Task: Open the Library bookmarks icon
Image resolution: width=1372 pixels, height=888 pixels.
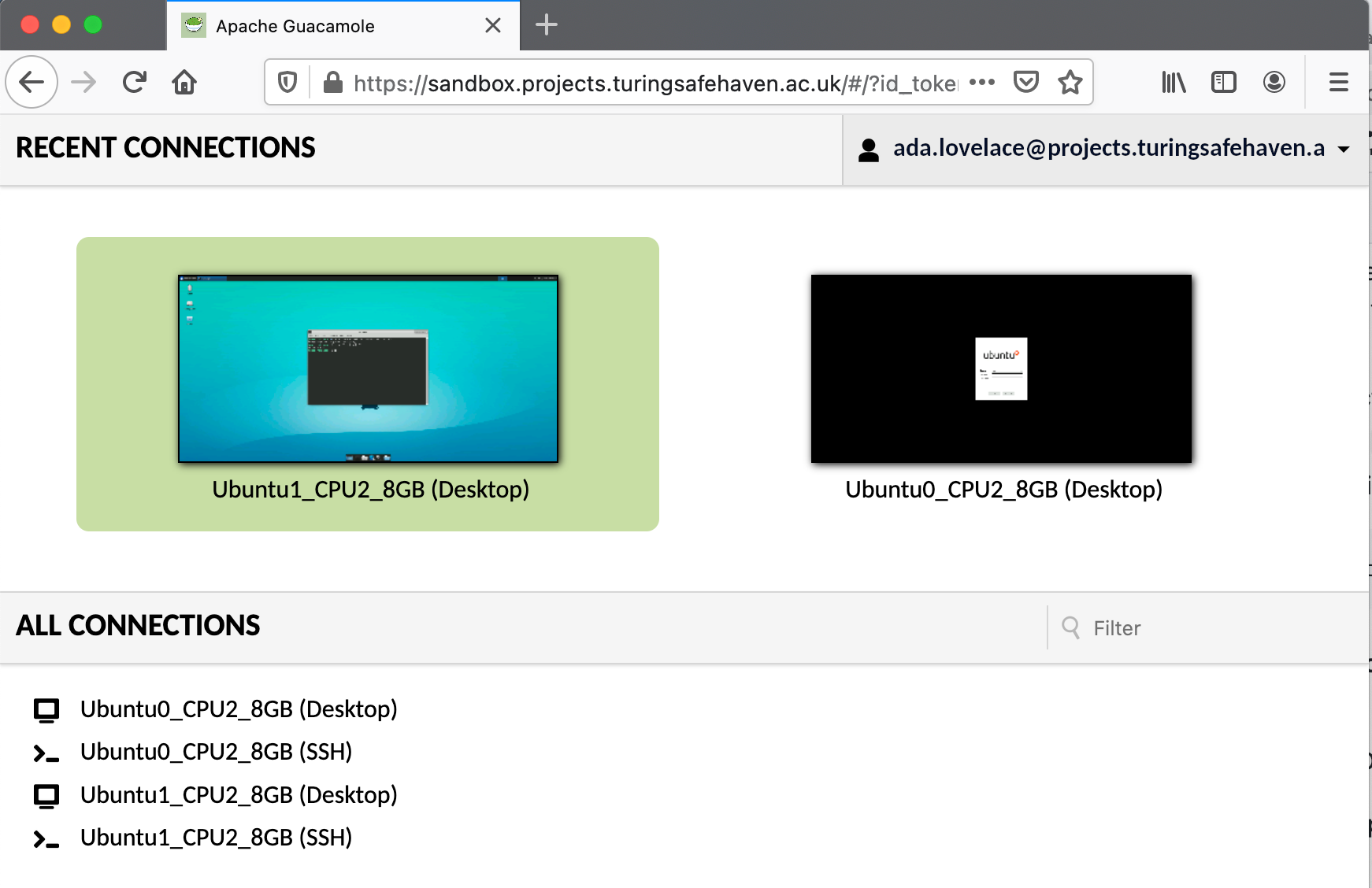Action: pyautogui.click(x=1174, y=82)
